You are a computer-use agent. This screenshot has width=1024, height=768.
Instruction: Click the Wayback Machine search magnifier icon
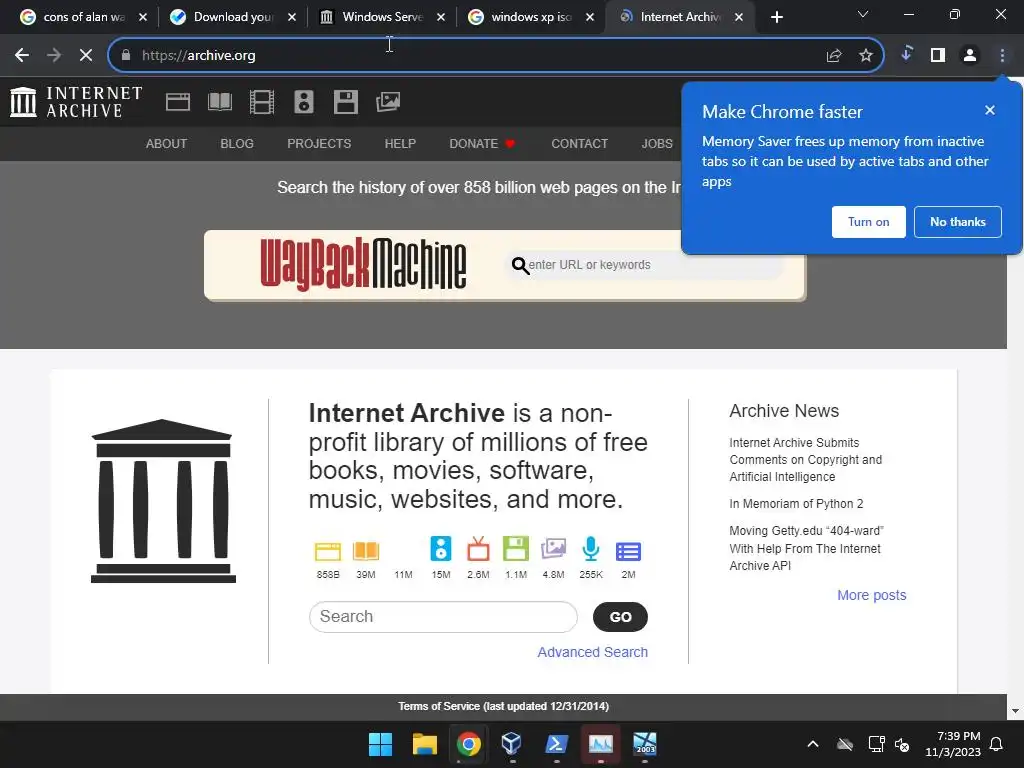(x=520, y=265)
